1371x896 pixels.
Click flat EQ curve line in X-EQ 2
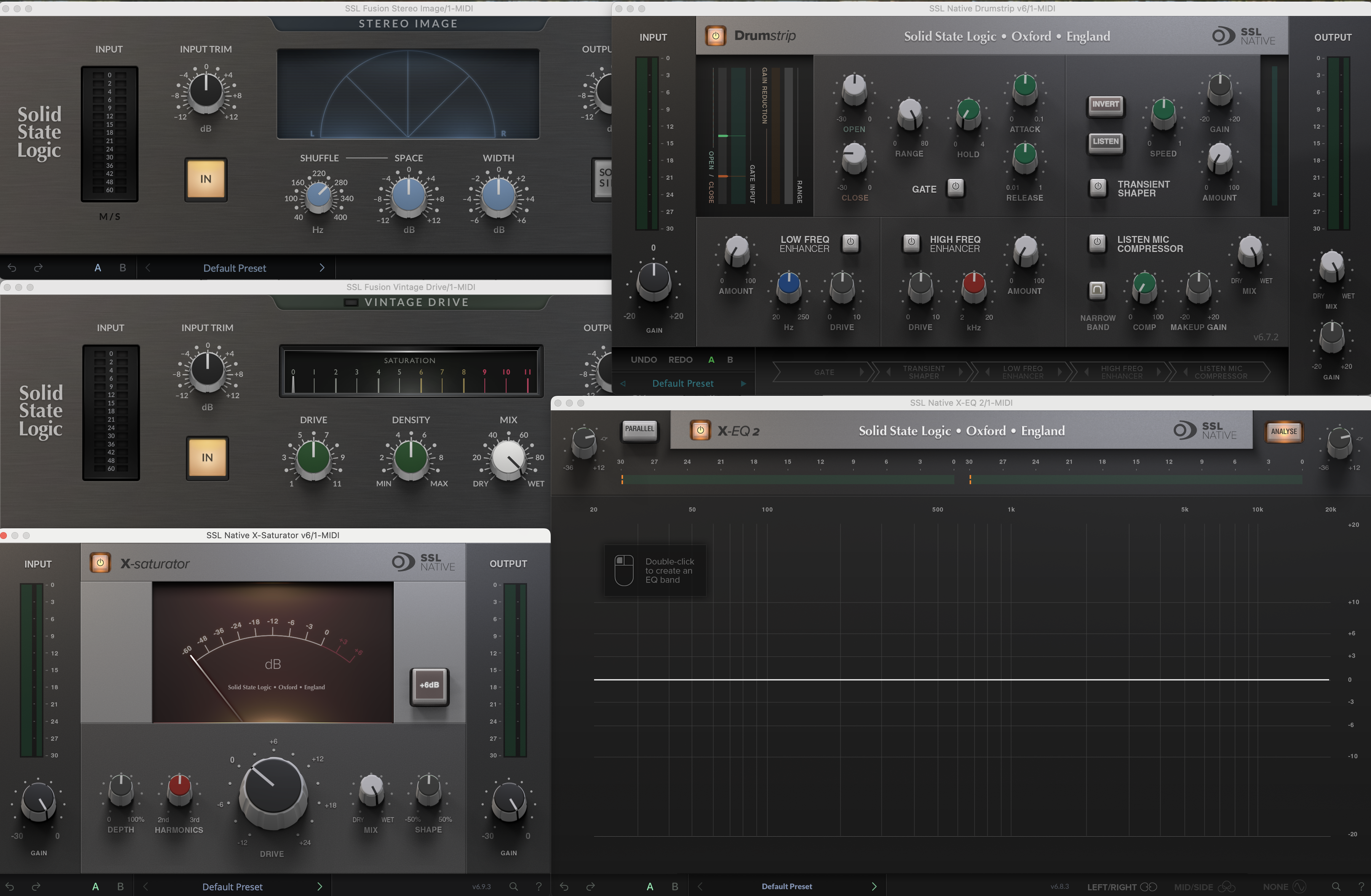(961, 679)
